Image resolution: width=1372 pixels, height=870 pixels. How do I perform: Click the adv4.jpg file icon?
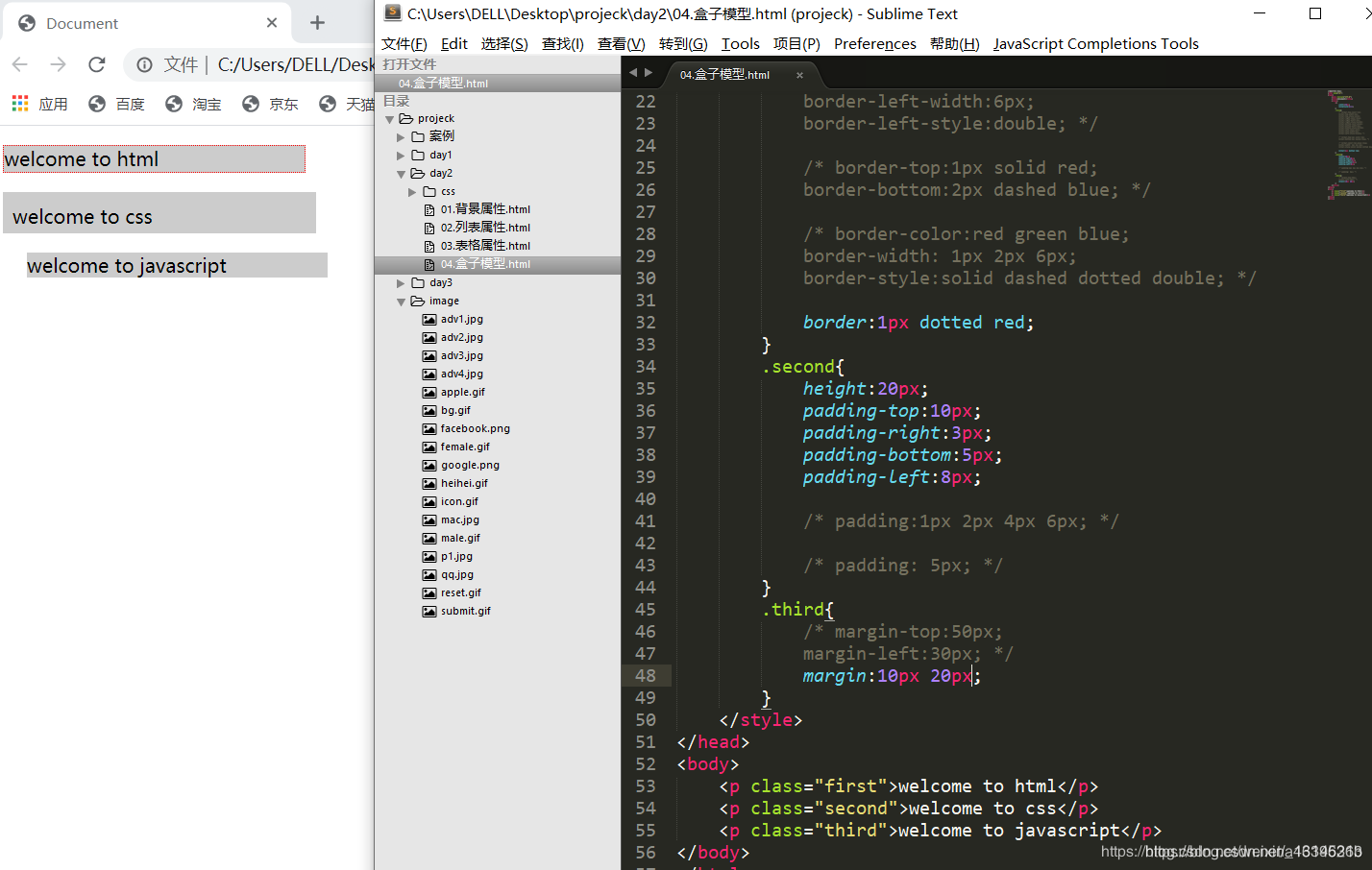[429, 375]
